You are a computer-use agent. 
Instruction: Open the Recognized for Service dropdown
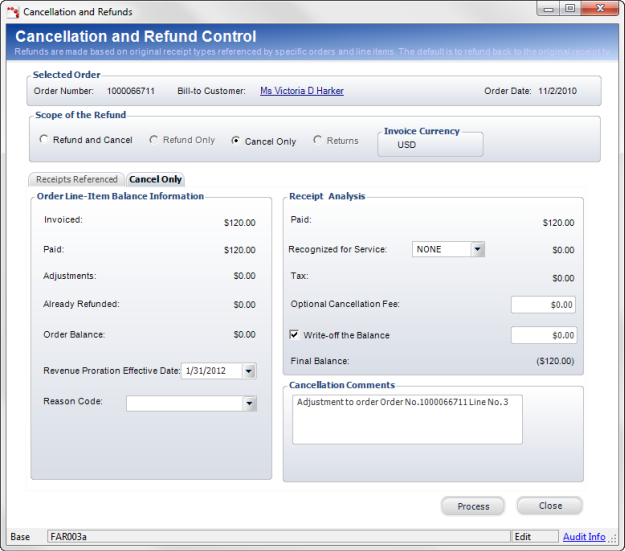pos(477,249)
